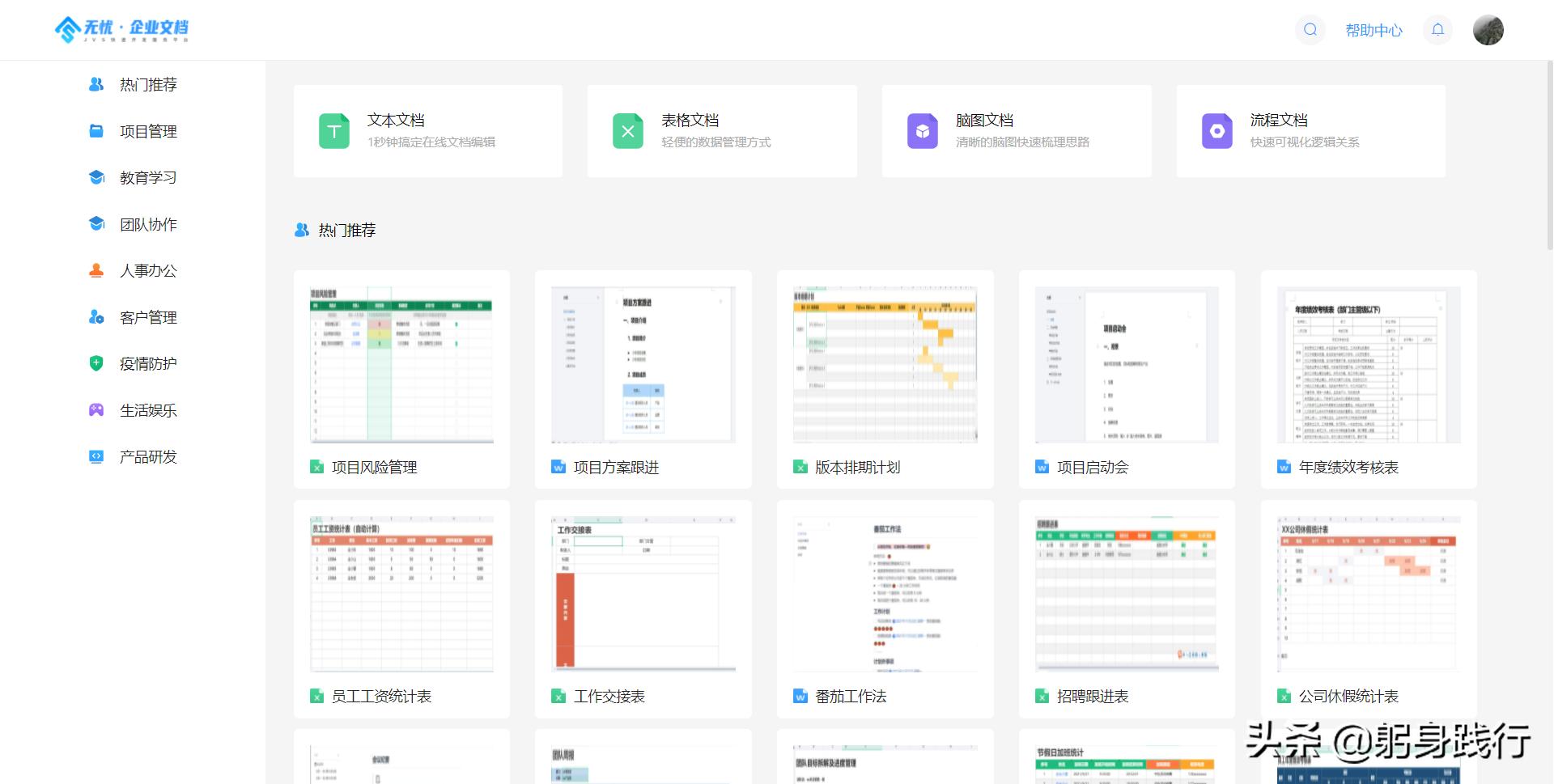Image resolution: width=1554 pixels, height=784 pixels.
Task: Click the purple 流程文档 icon
Action: pos(1217,131)
